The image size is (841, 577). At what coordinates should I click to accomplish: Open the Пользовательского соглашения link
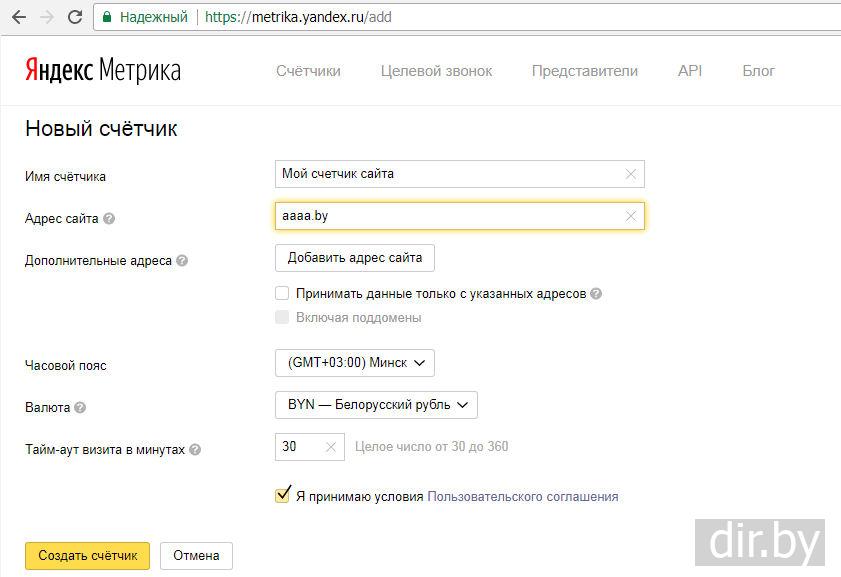click(522, 496)
